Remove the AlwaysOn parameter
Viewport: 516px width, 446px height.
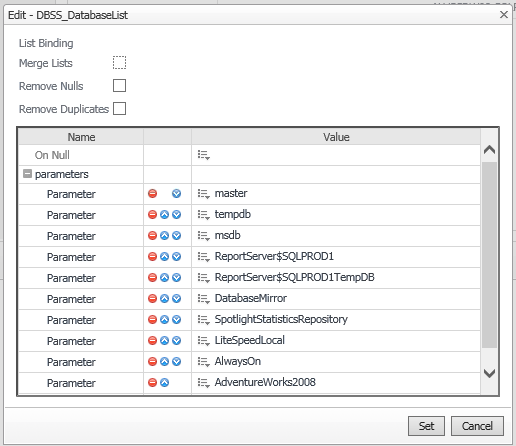coord(152,362)
